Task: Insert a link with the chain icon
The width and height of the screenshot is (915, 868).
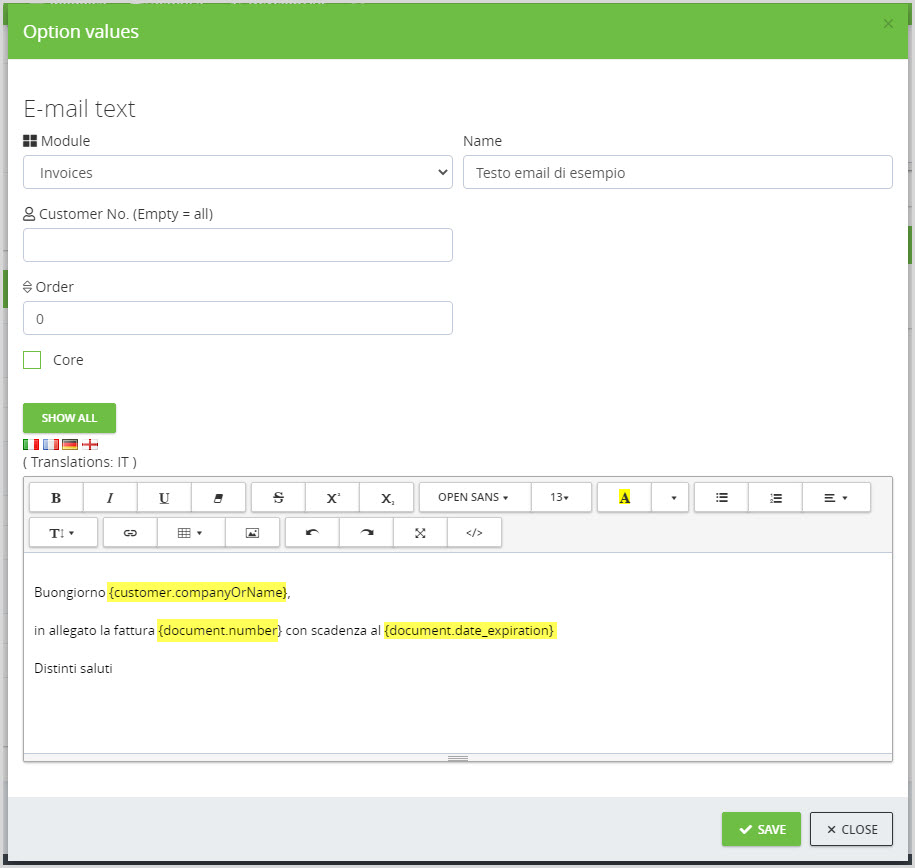Action: coord(130,533)
